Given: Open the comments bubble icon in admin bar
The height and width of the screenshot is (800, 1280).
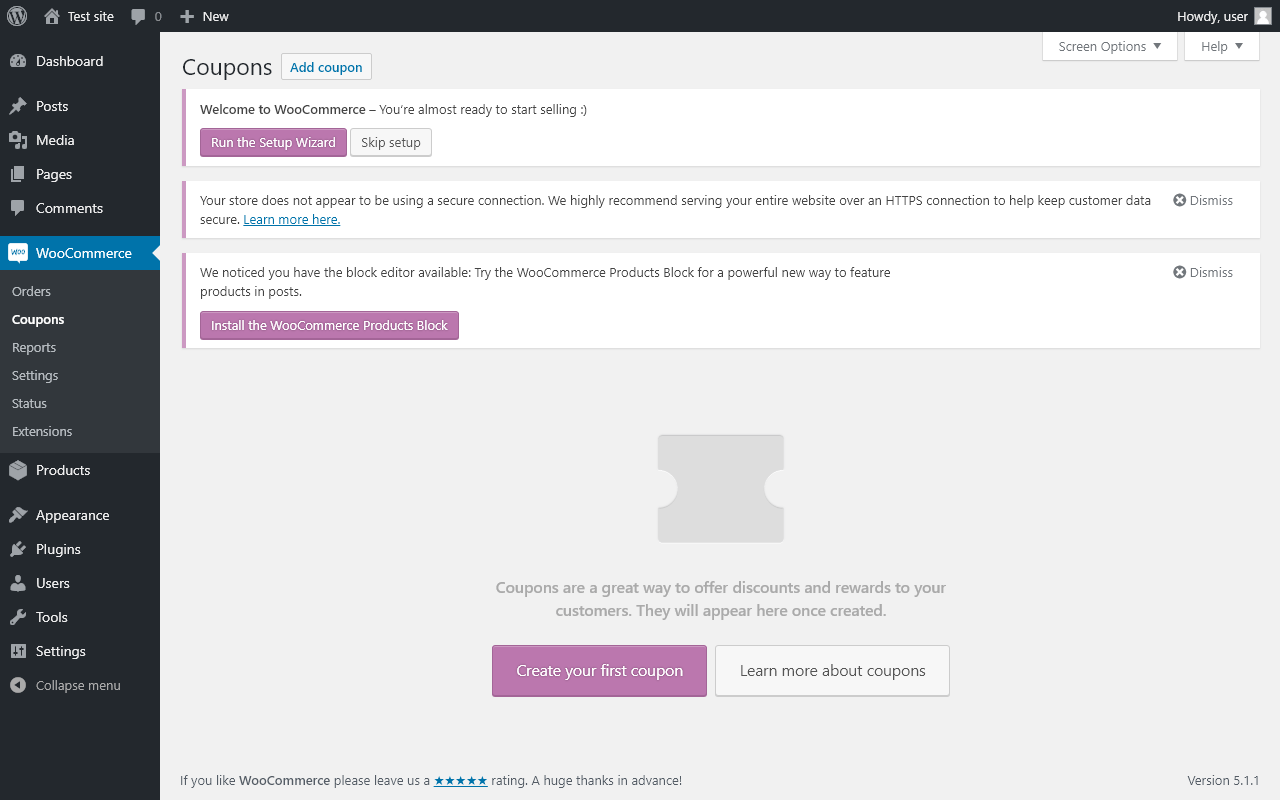Looking at the screenshot, I should (138, 16).
